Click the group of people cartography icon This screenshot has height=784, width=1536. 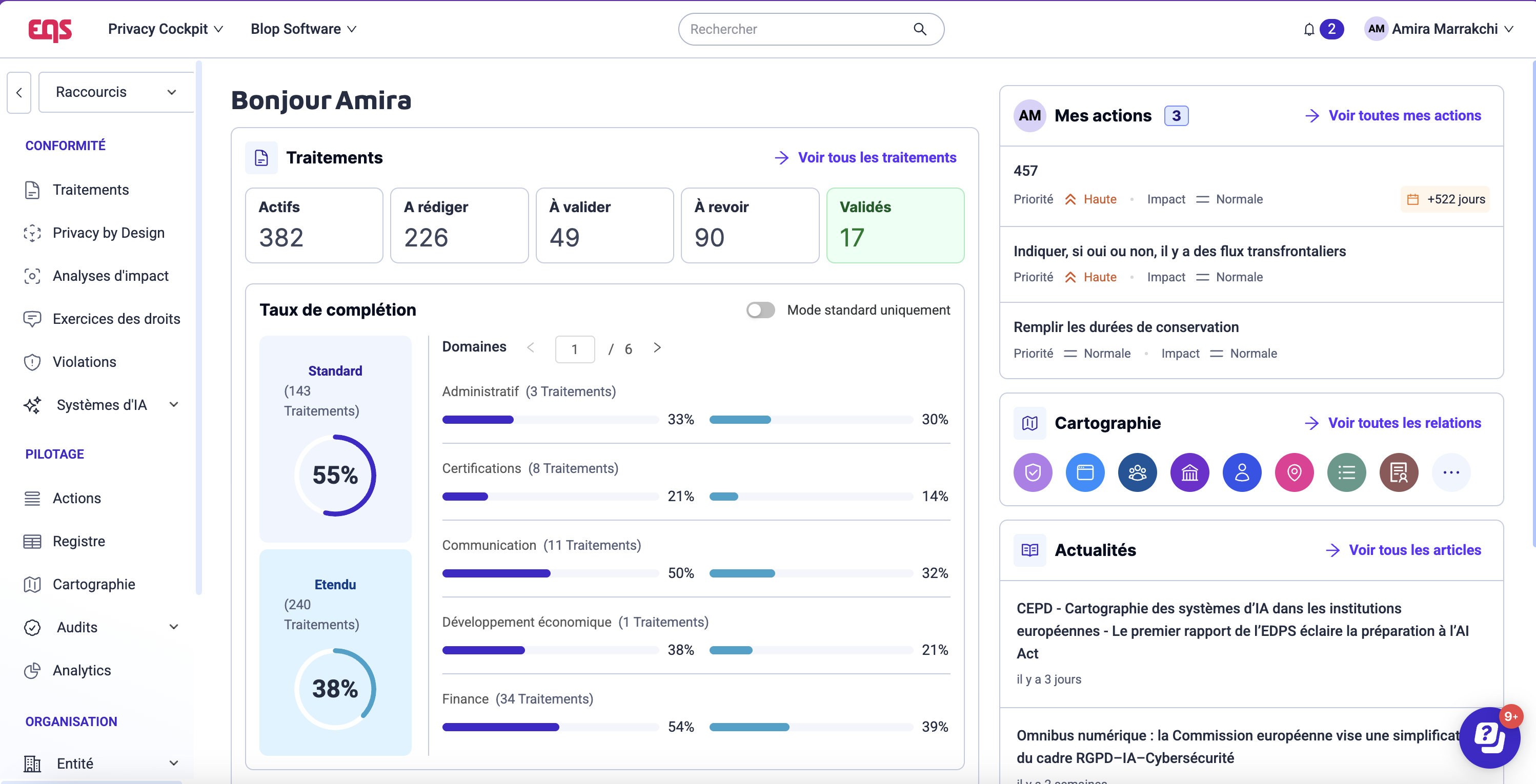pyautogui.click(x=1137, y=472)
